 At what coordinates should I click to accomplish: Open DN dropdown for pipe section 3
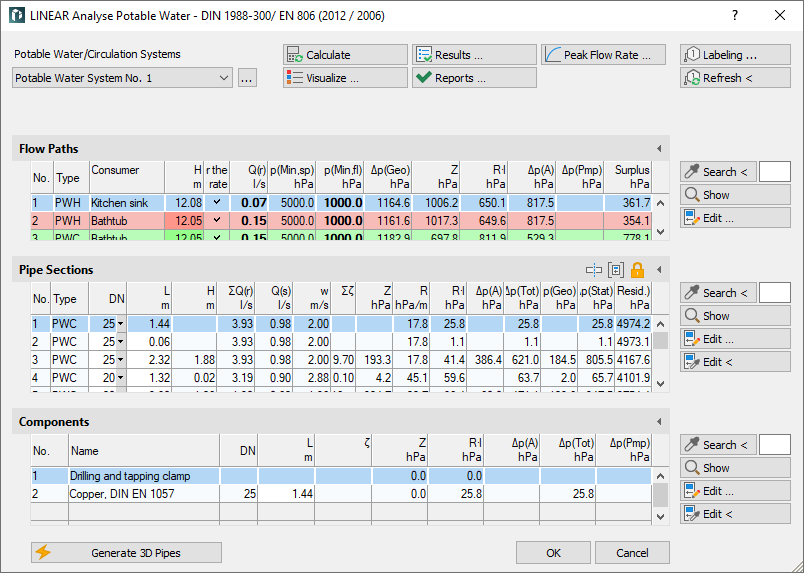pos(120,360)
